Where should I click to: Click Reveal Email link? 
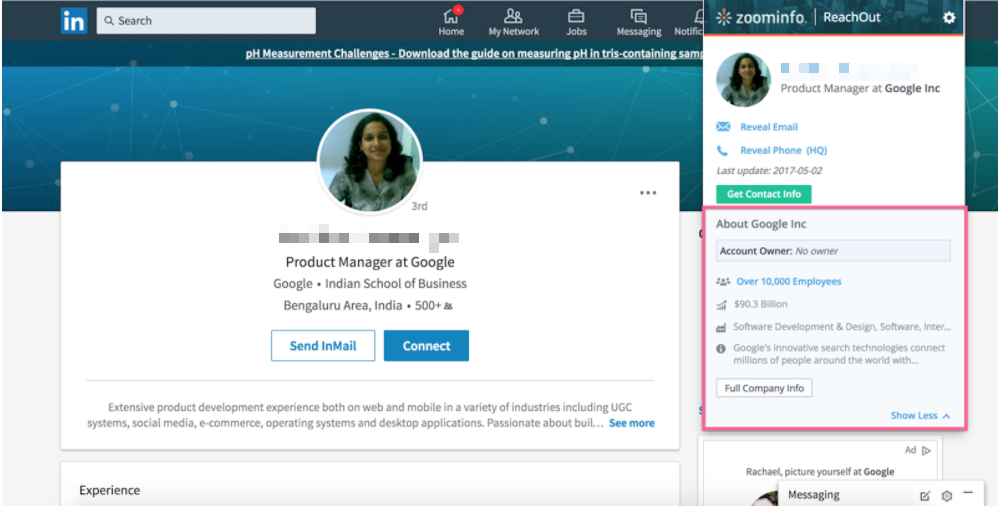[x=769, y=127]
